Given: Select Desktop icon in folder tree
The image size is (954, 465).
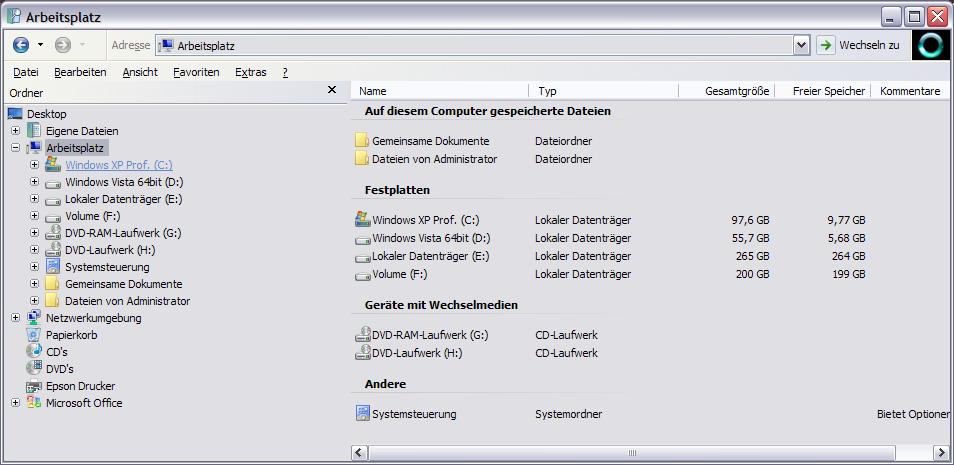Looking at the screenshot, I should point(15,114).
